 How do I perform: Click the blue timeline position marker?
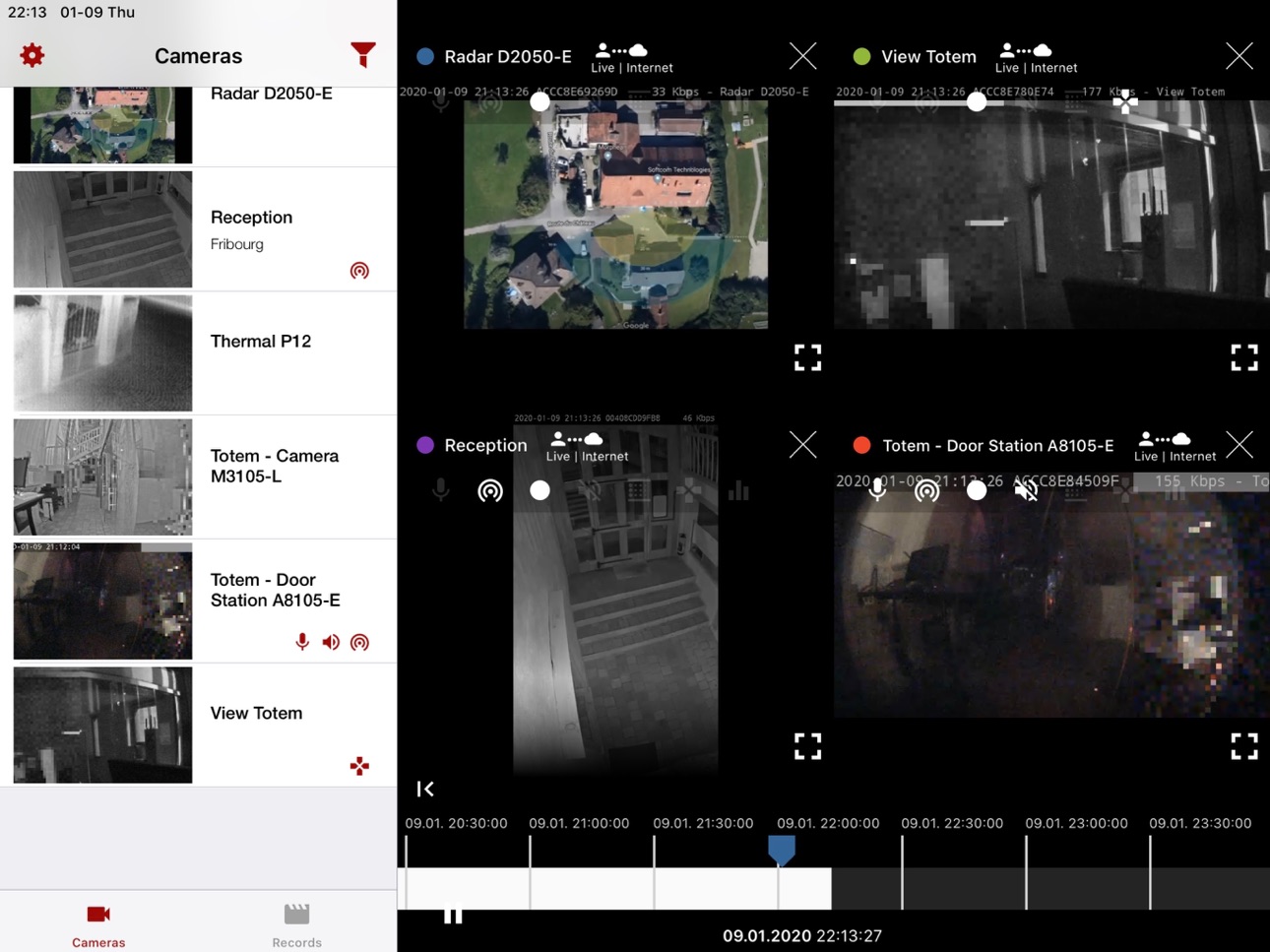click(782, 851)
